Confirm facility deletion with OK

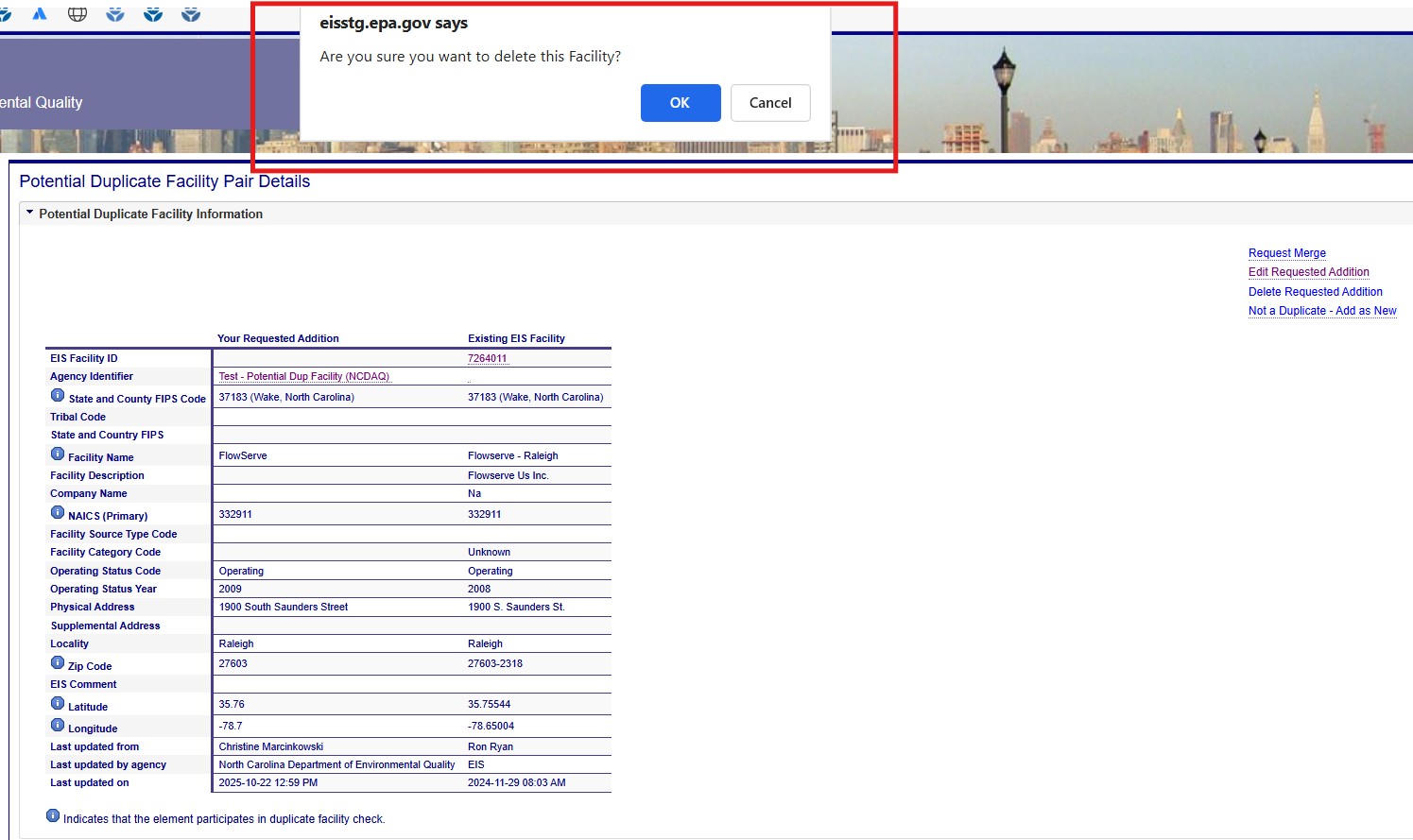(680, 103)
